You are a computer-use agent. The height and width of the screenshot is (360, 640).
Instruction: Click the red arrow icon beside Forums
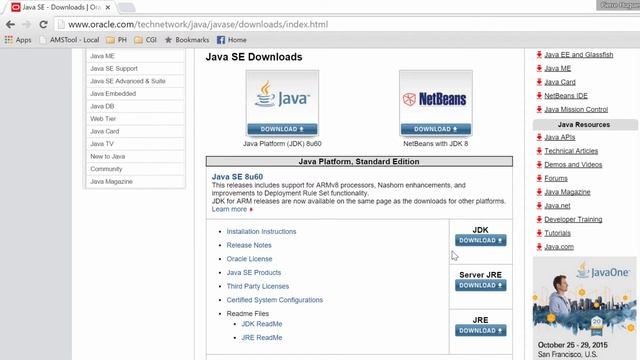pyautogui.click(x=539, y=178)
